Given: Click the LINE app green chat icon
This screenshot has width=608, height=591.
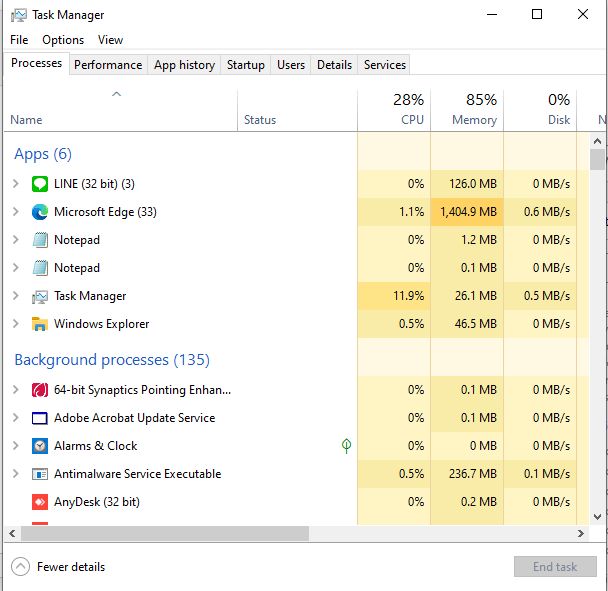Looking at the screenshot, I should tap(40, 184).
